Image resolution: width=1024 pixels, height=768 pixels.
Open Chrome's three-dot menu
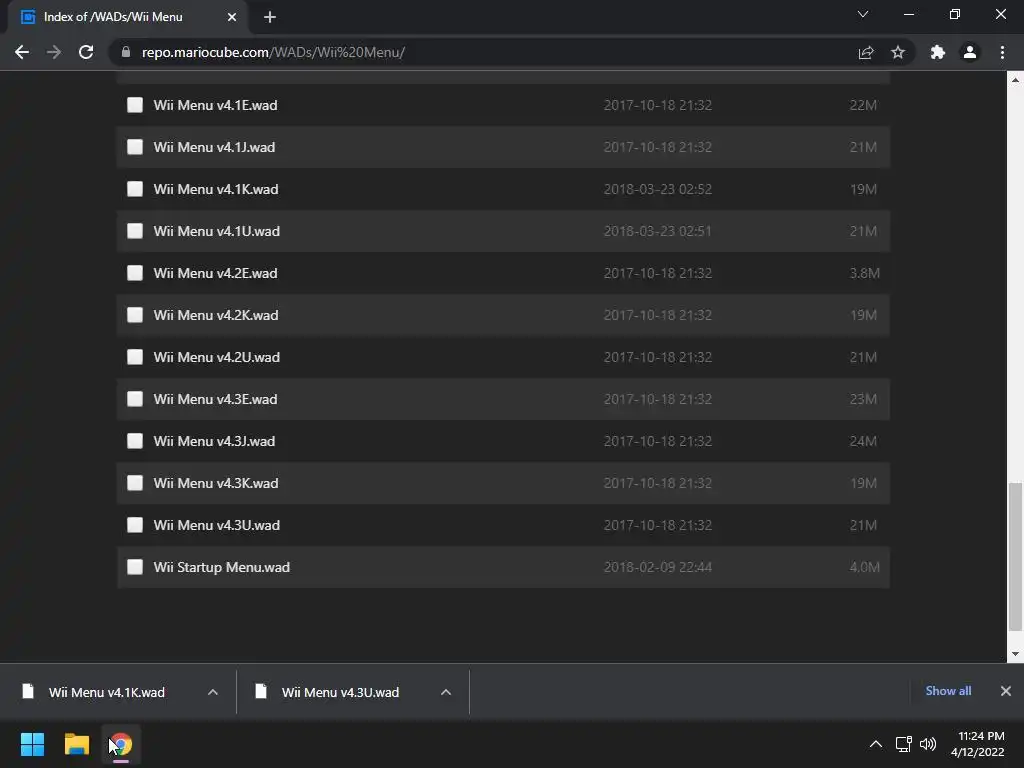[1002, 52]
